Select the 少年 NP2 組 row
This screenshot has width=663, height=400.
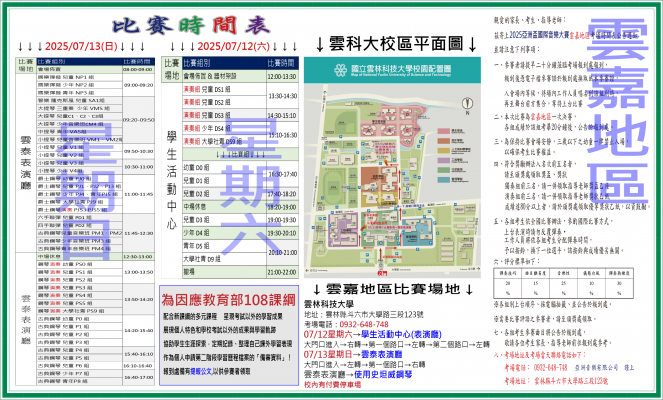coord(80,85)
